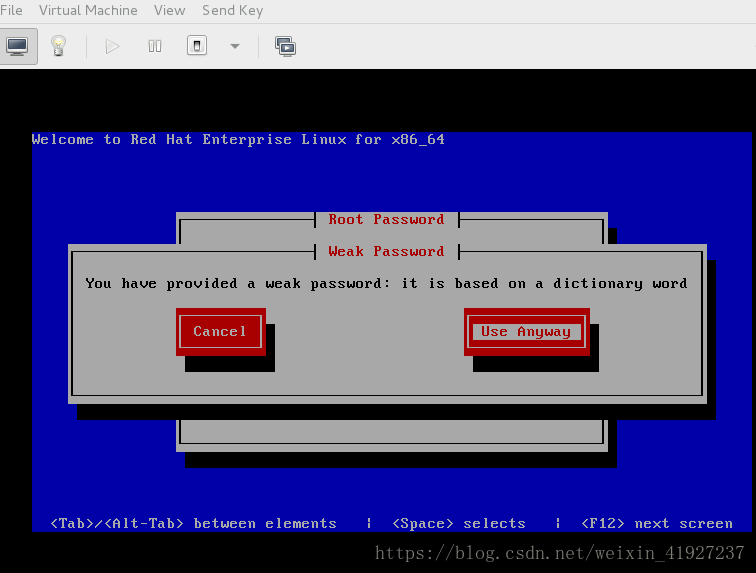Click the F12 next screen hint
The height and width of the screenshot is (573, 756).
point(657,523)
